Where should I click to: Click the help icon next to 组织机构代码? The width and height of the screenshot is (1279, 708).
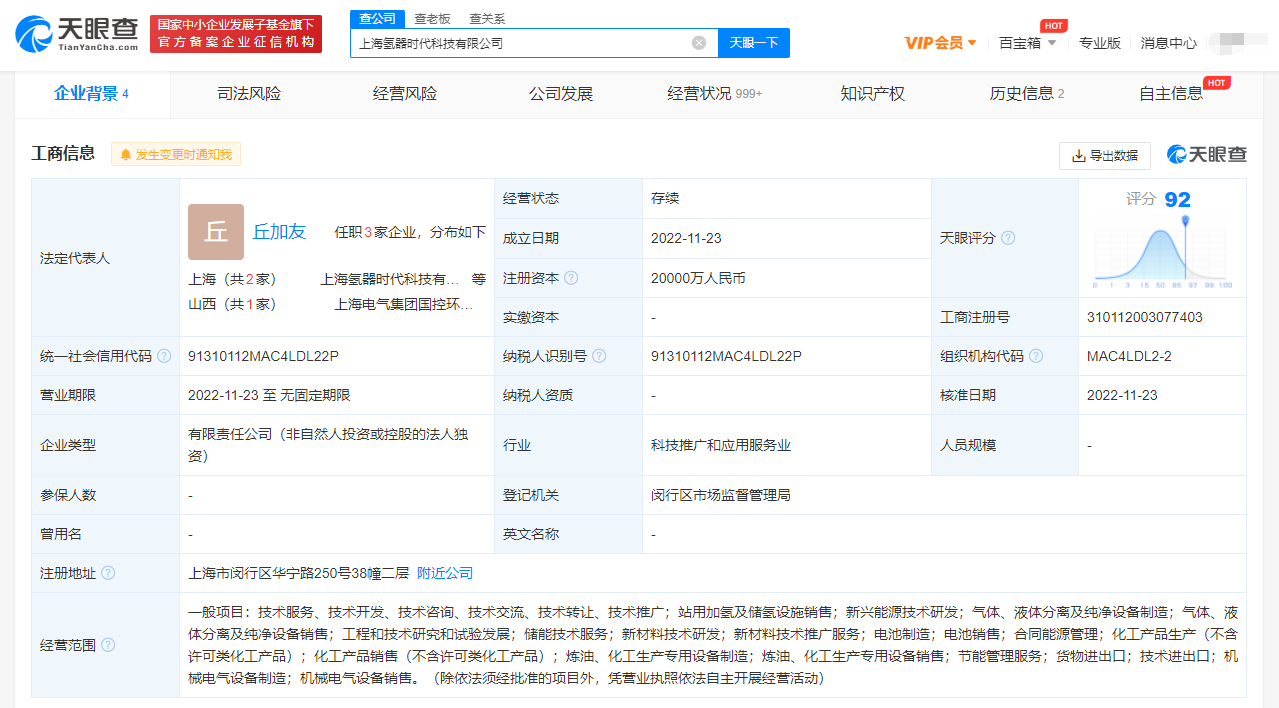[1036, 356]
